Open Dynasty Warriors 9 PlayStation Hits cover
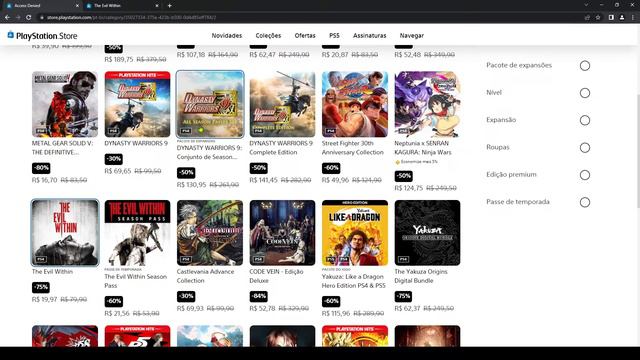 pyautogui.click(x=137, y=104)
